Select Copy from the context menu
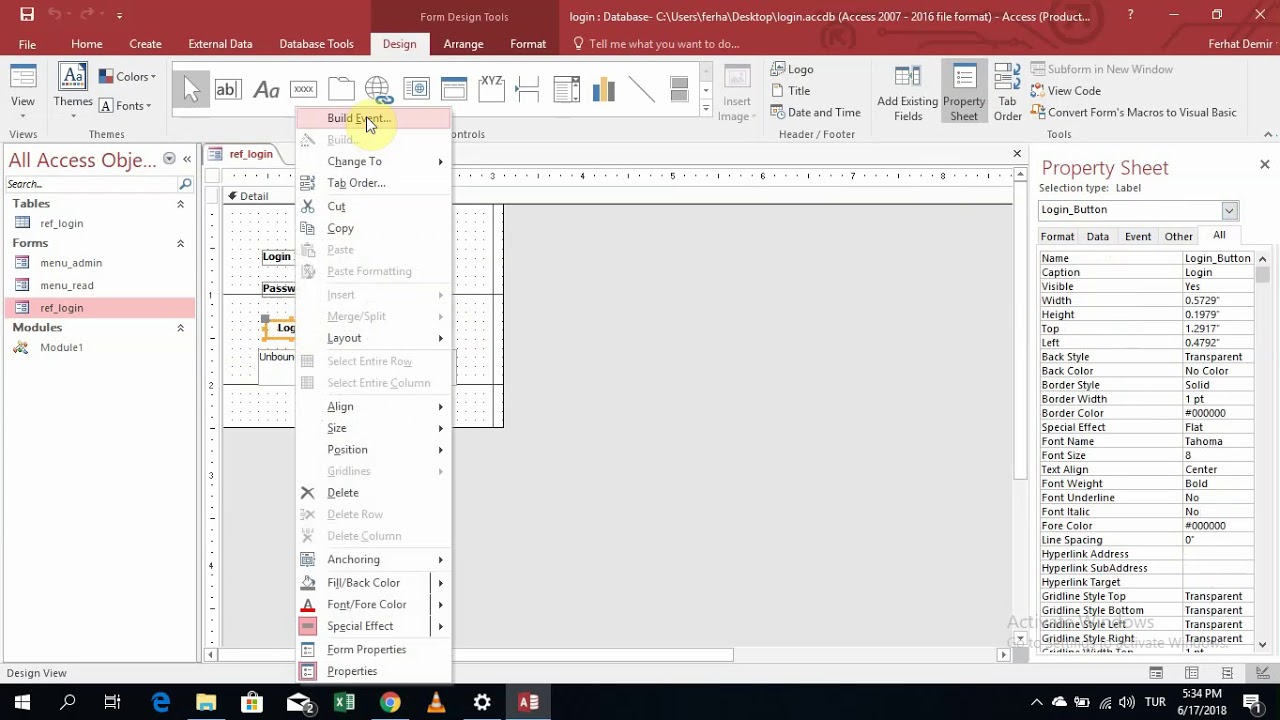This screenshot has height=720, width=1280. tap(374, 228)
